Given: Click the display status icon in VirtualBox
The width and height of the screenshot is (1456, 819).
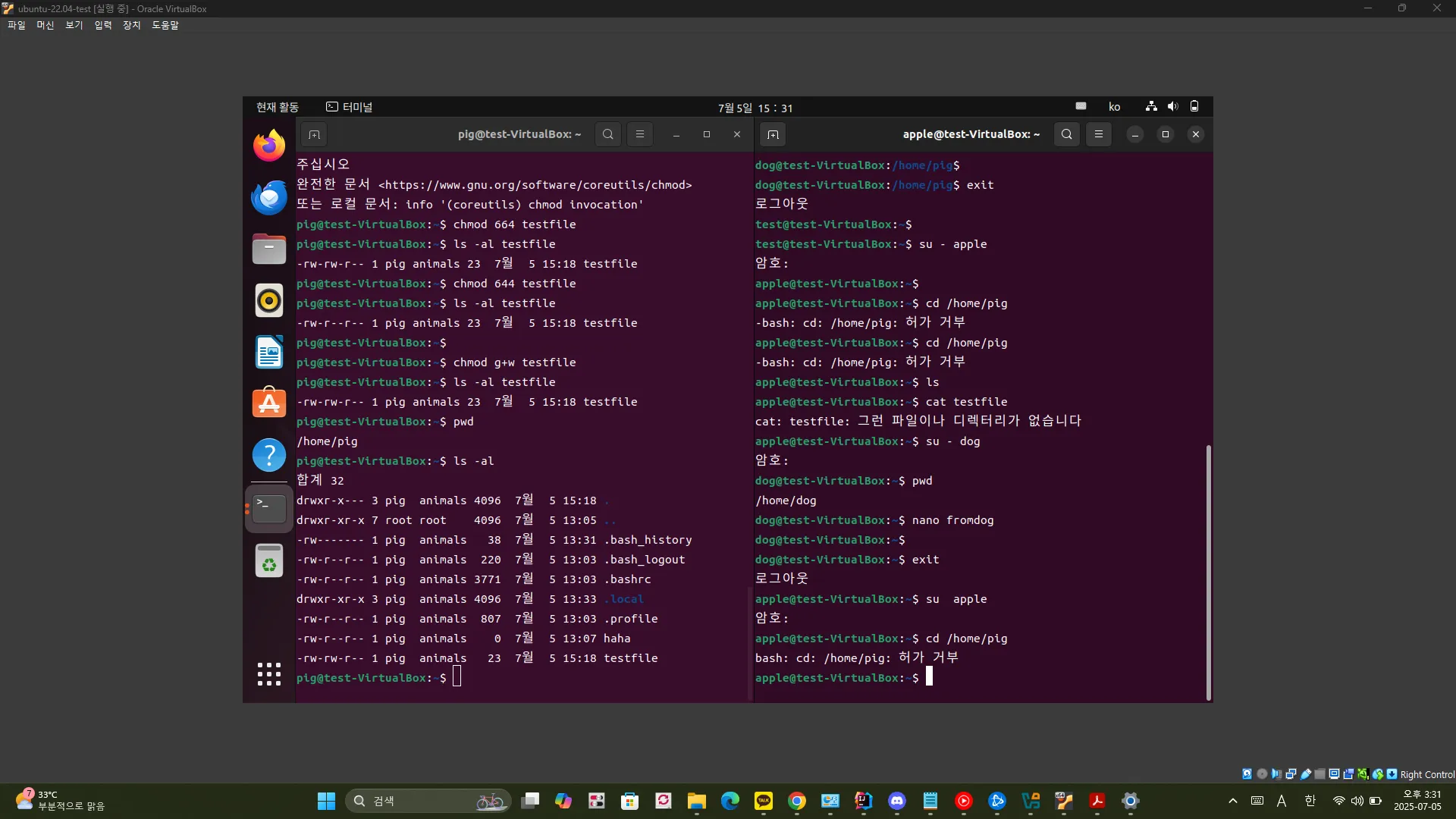Looking at the screenshot, I should pyautogui.click(x=1335, y=774).
